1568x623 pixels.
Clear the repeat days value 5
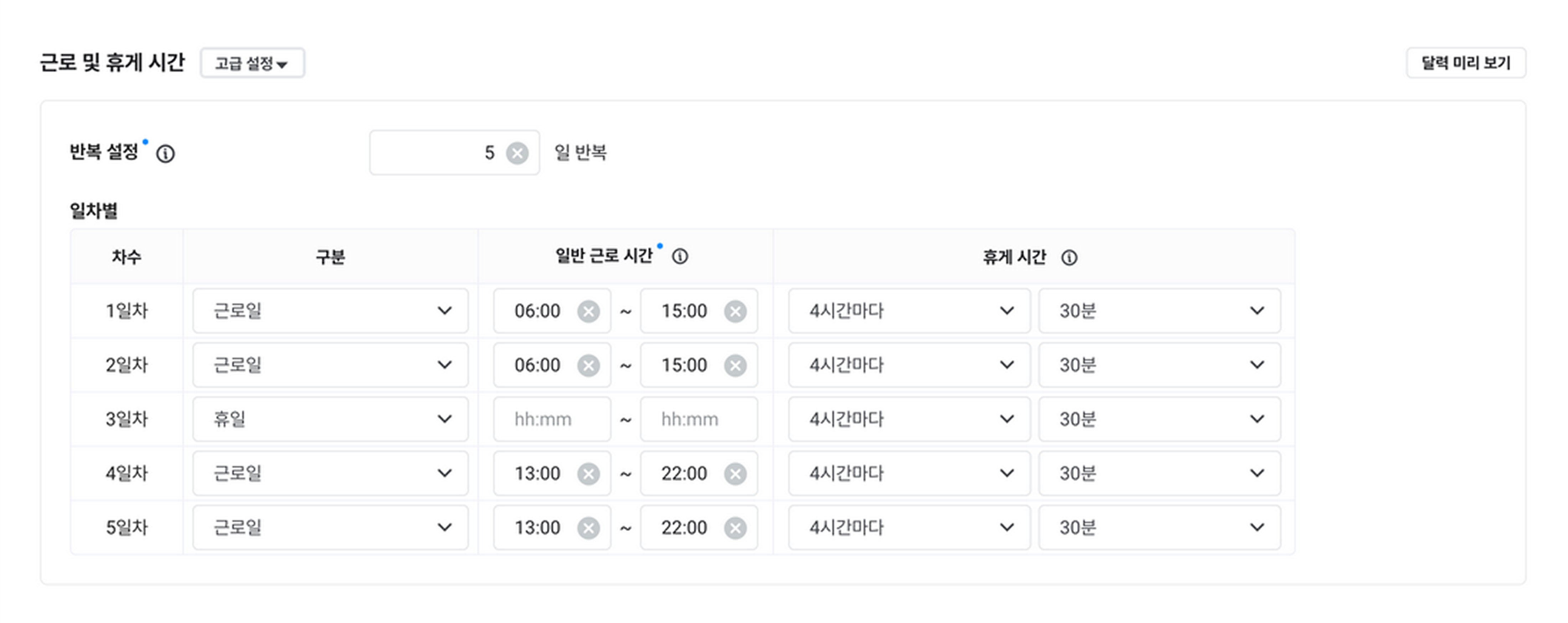(x=517, y=153)
